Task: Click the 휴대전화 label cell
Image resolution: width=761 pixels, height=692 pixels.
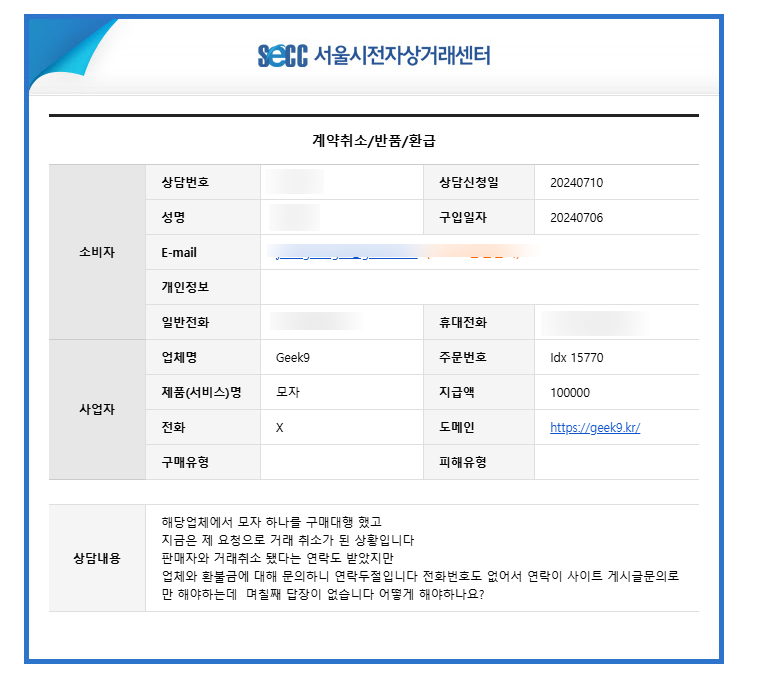Action: (x=479, y=322)
